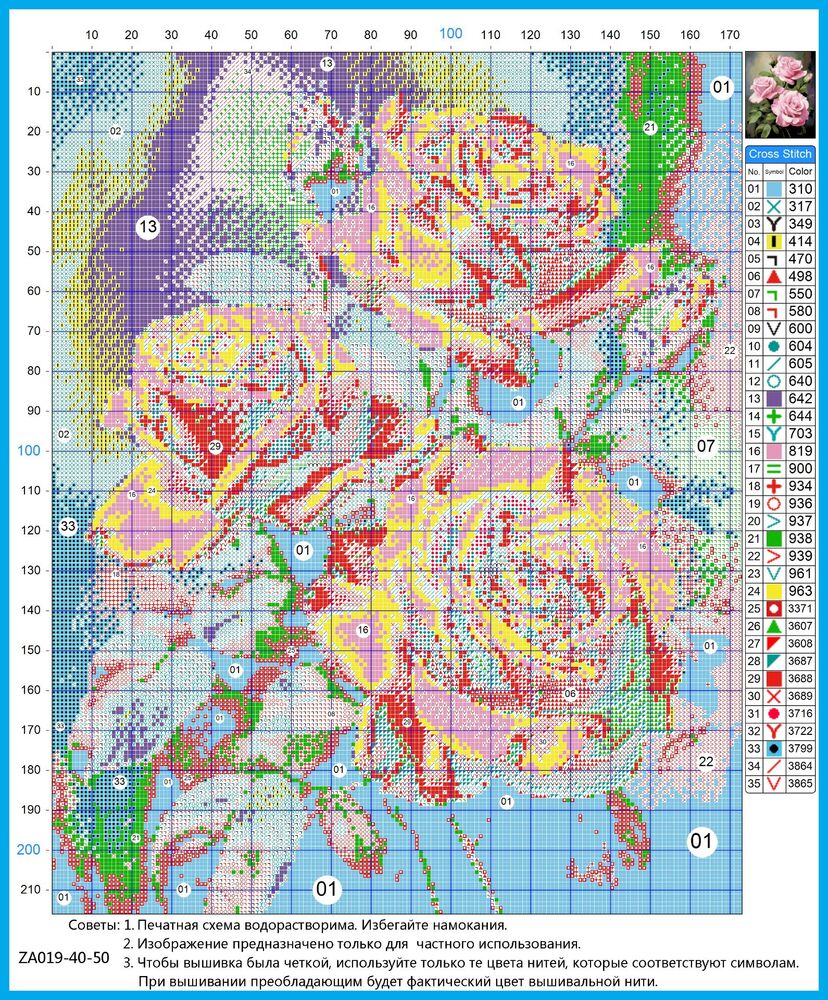828x1000 pixels.
Task: Click the green plus symbol for color 644
Action: pos(773,416)
